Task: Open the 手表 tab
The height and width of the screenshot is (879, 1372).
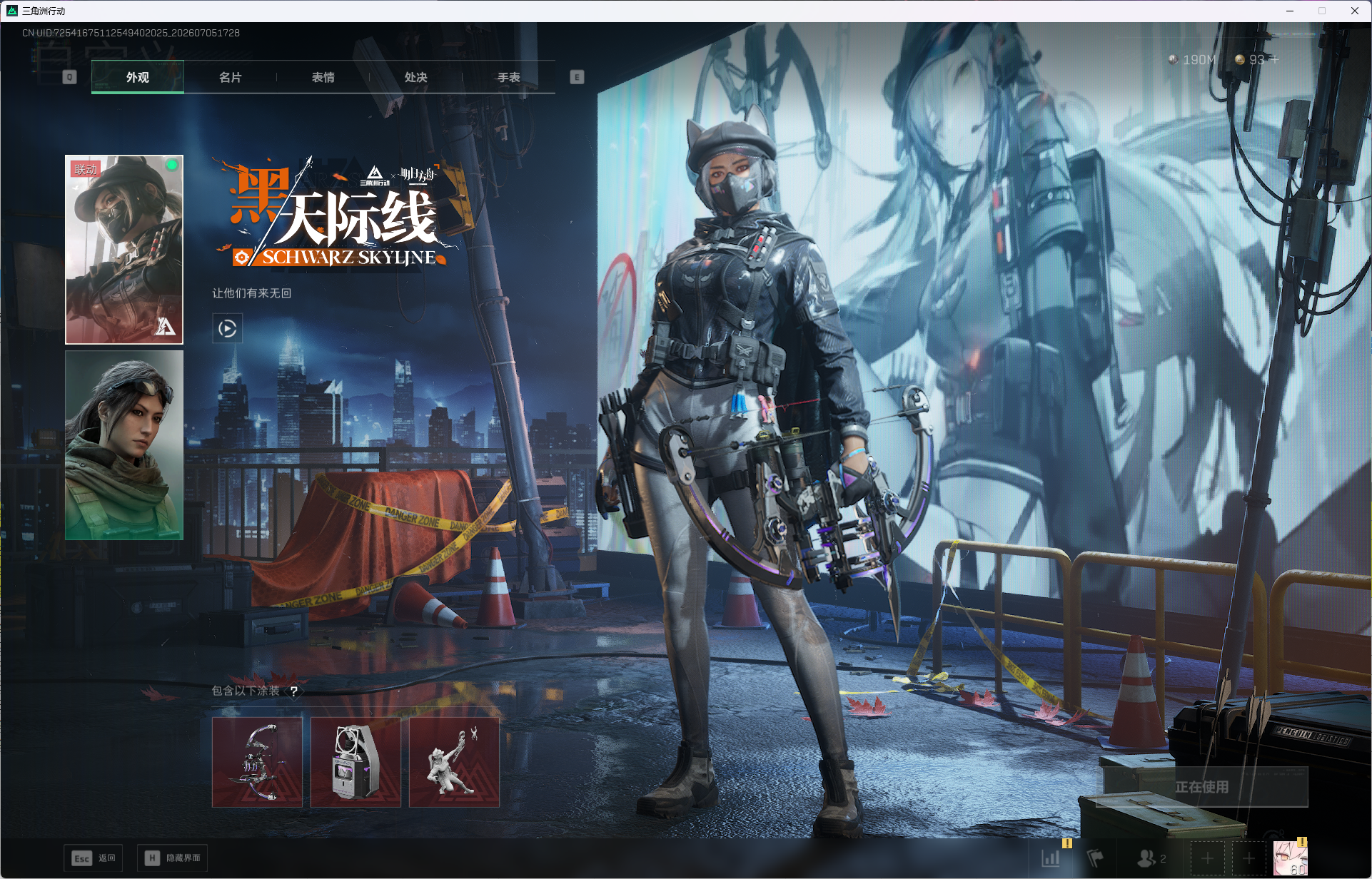Action: 508,77
